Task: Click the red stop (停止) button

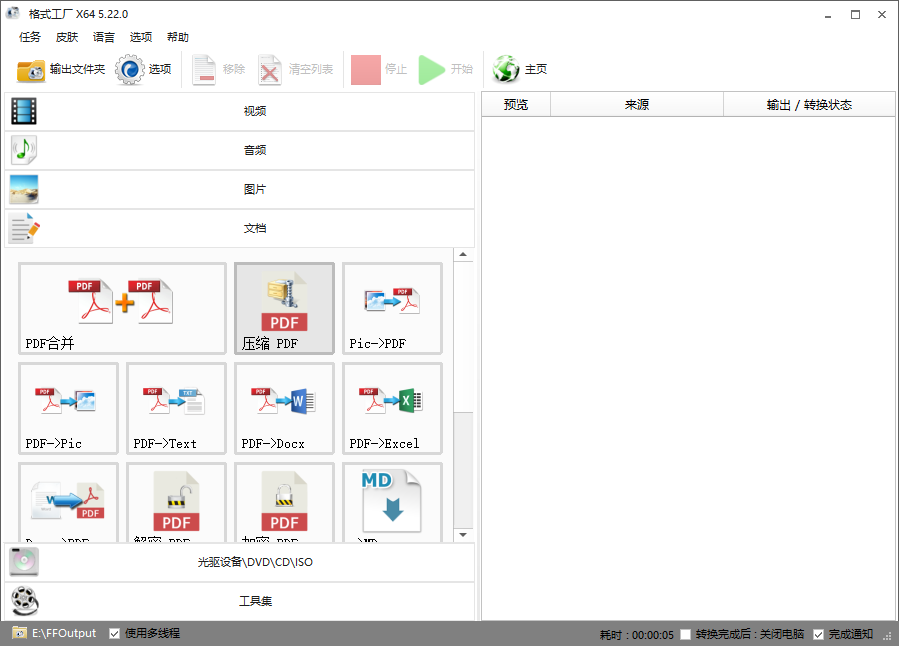Action: click(x=366, y=70)
